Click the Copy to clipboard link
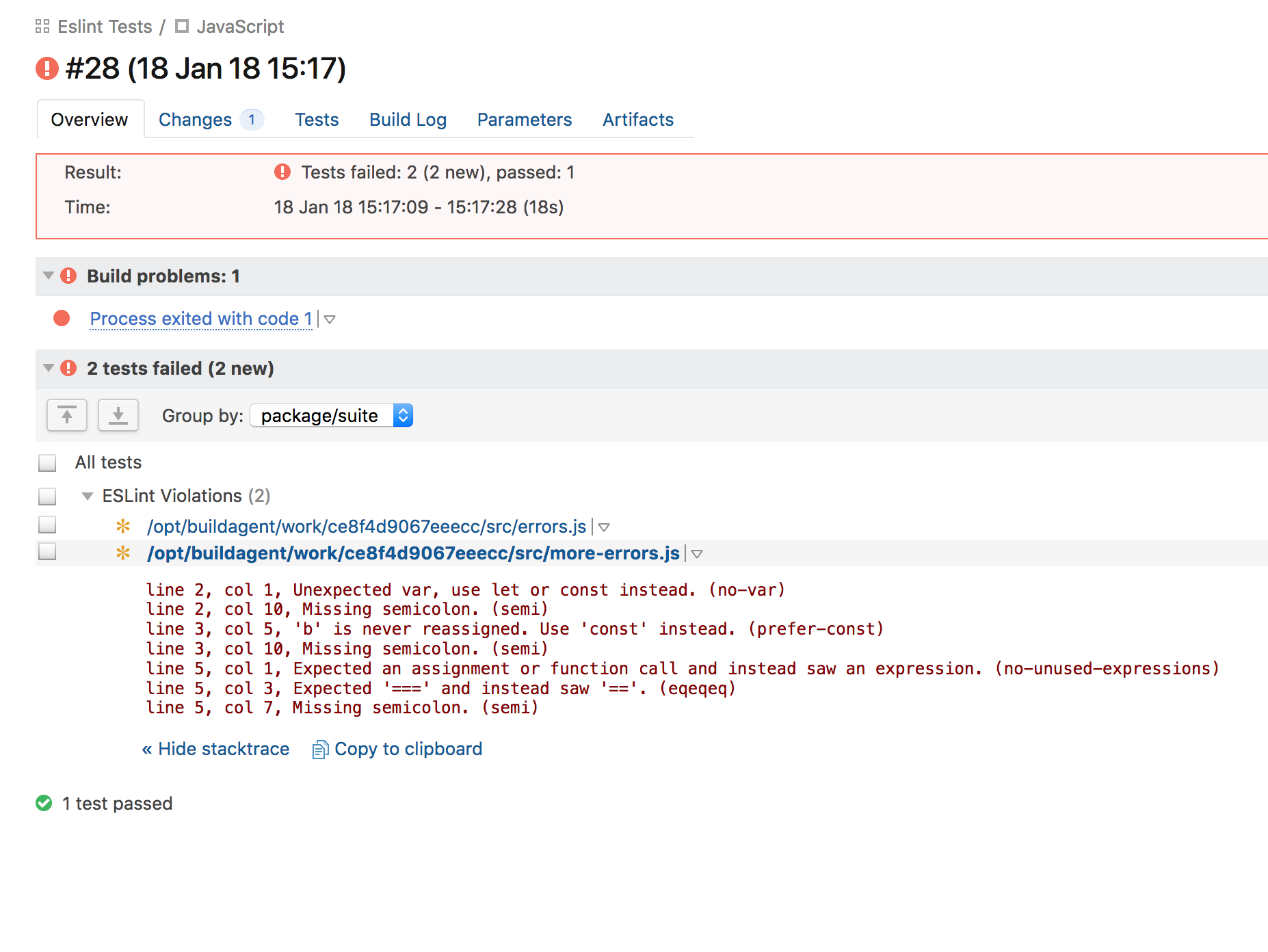 click(408, 749)
